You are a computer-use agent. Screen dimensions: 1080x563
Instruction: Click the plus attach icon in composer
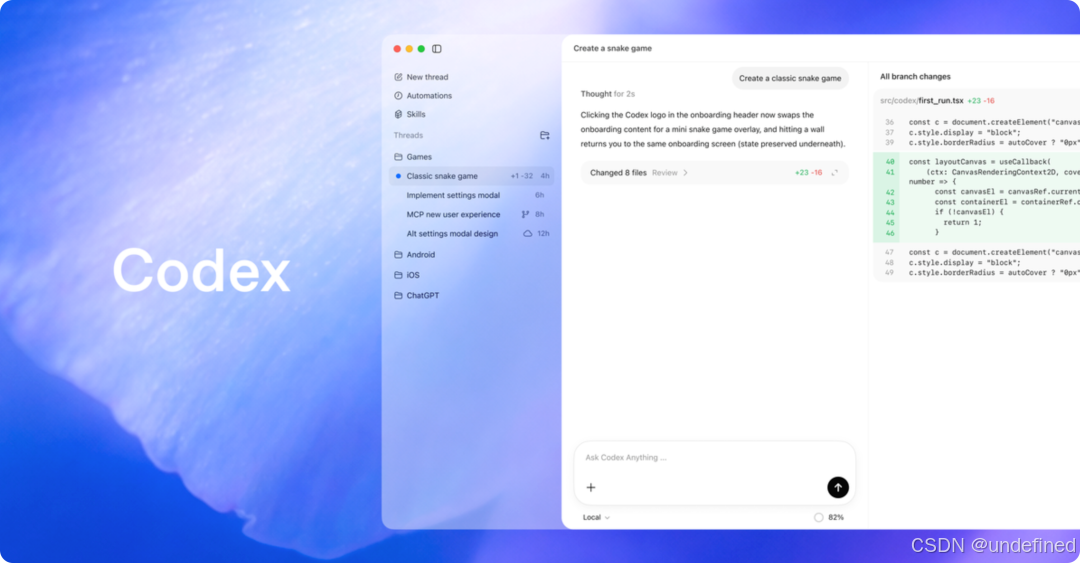[591, 487]
